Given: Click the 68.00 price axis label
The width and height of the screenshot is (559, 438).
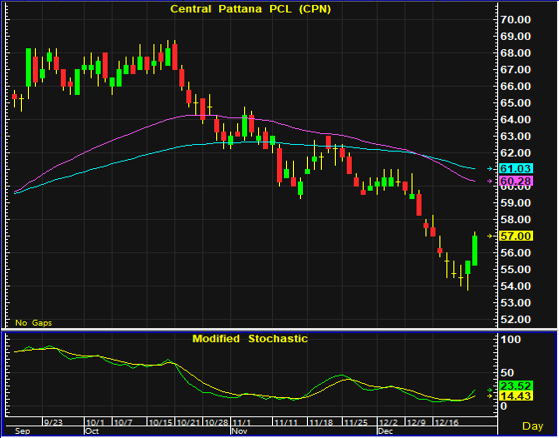Looking at the screenshot, I should point(516,53).
